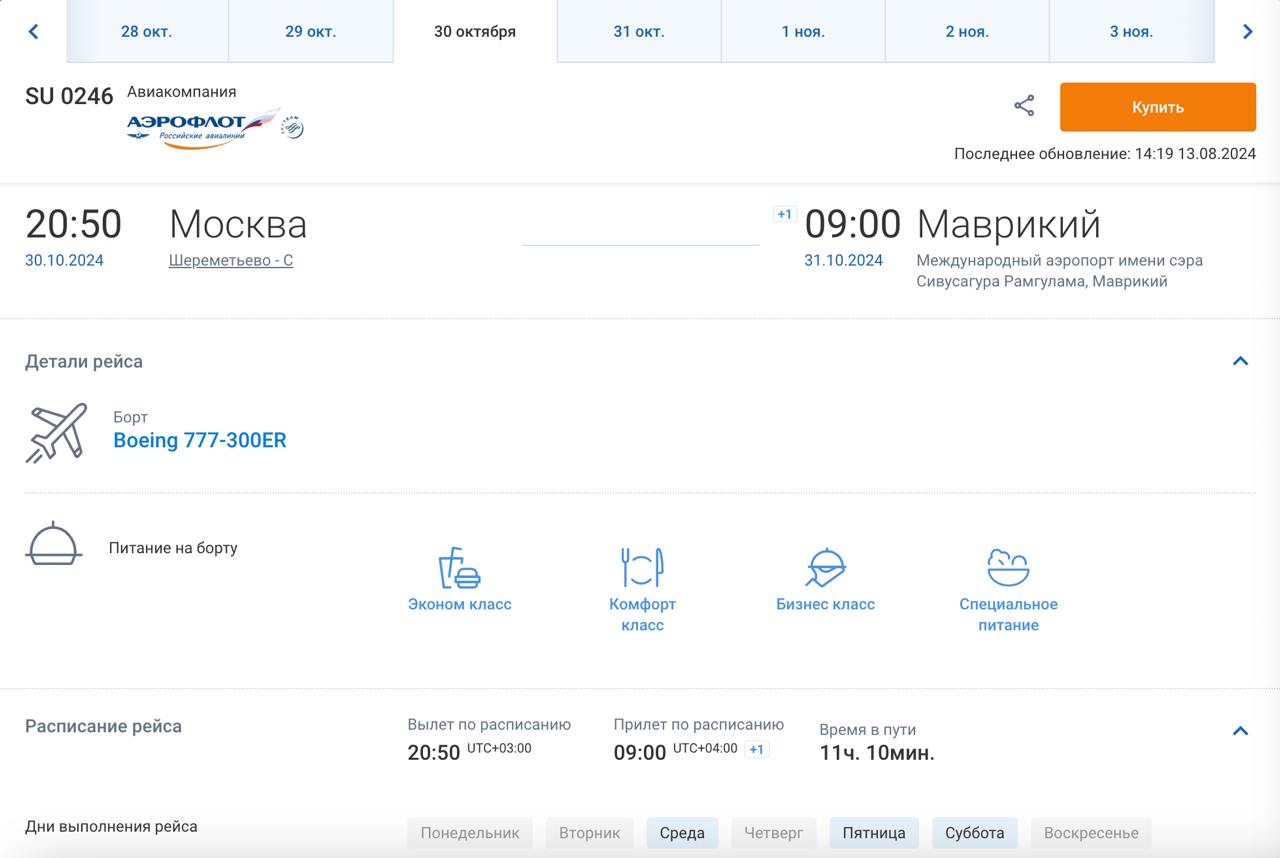Toggle the Среда flight day chip
Screen dimensions: 1280x858
click(x=682, y=833)
